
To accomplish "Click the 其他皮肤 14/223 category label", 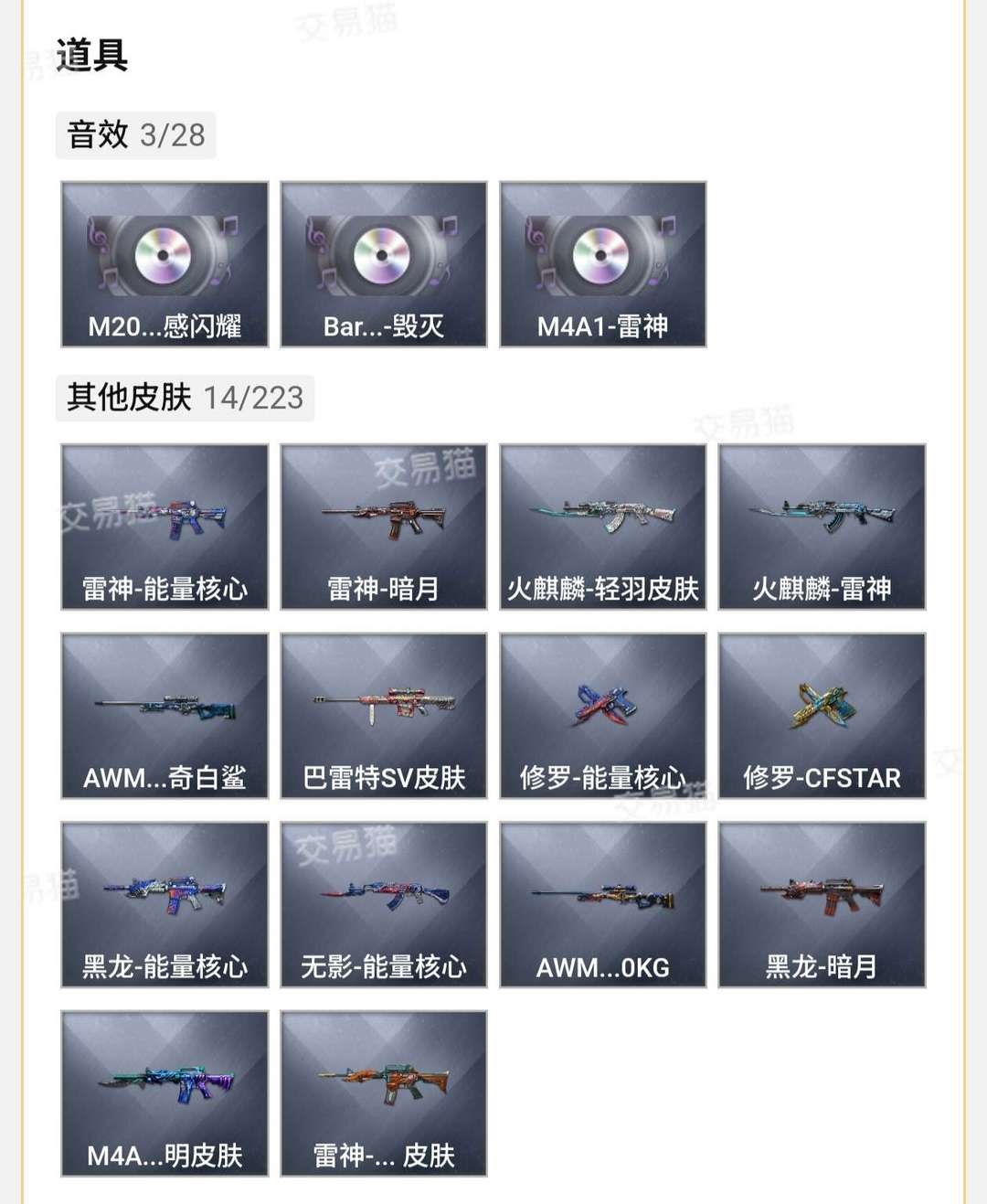I will pyautogui.click(x=185, y=398).
